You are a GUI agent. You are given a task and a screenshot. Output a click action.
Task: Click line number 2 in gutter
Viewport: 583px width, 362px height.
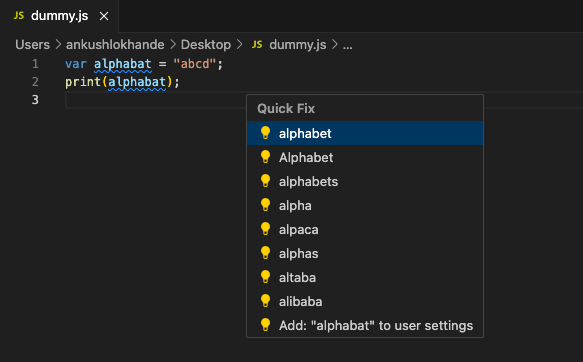(35, 82)
